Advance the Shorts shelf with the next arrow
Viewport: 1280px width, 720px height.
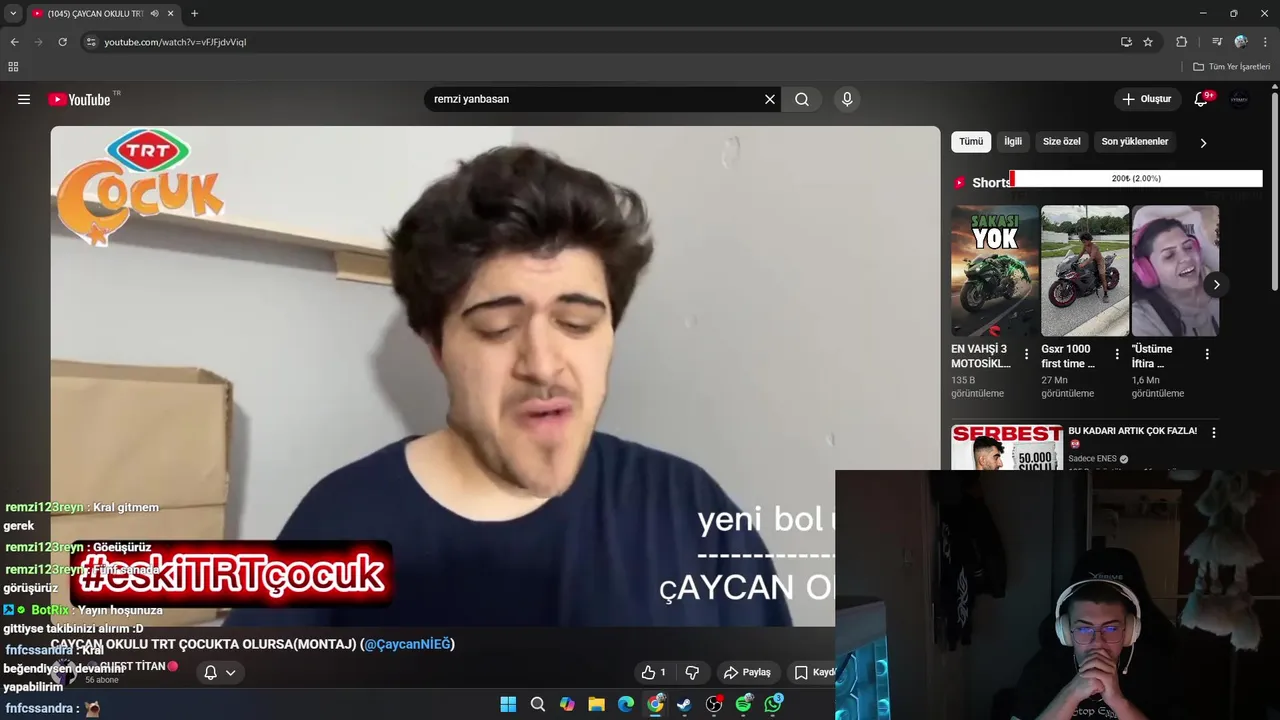[x=1216, y=285]
